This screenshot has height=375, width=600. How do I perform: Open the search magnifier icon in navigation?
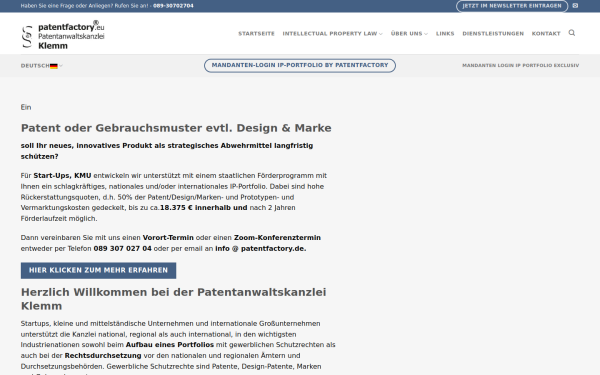(572, 33)
